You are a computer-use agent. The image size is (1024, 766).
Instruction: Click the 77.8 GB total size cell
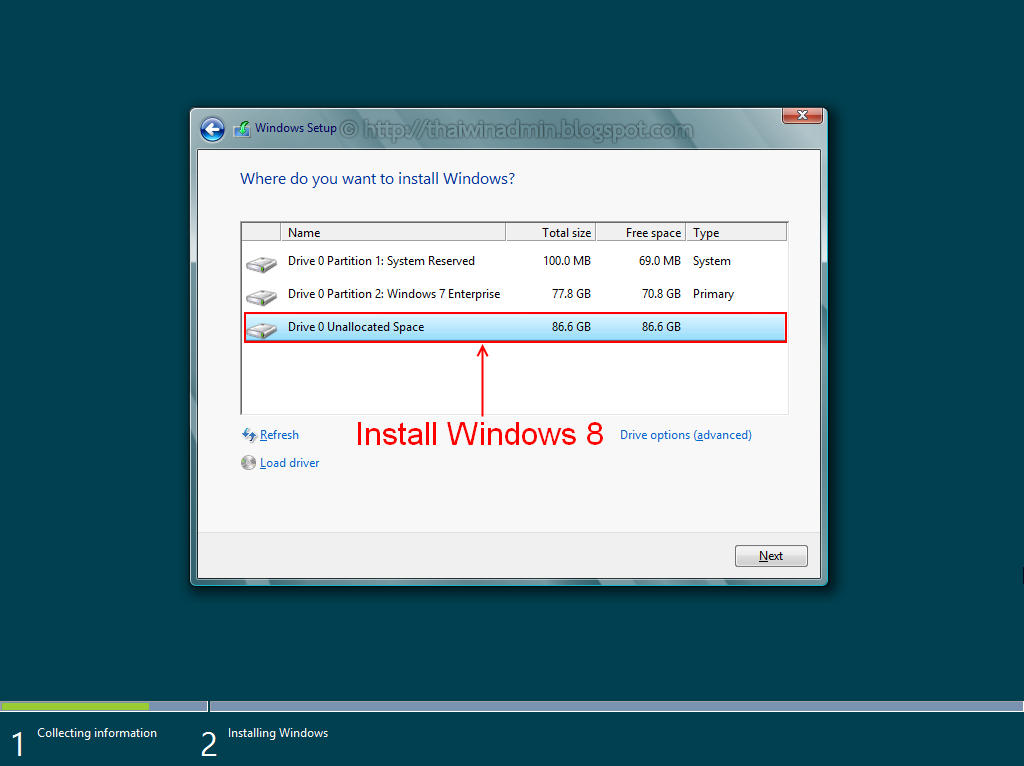coord(571,294)
